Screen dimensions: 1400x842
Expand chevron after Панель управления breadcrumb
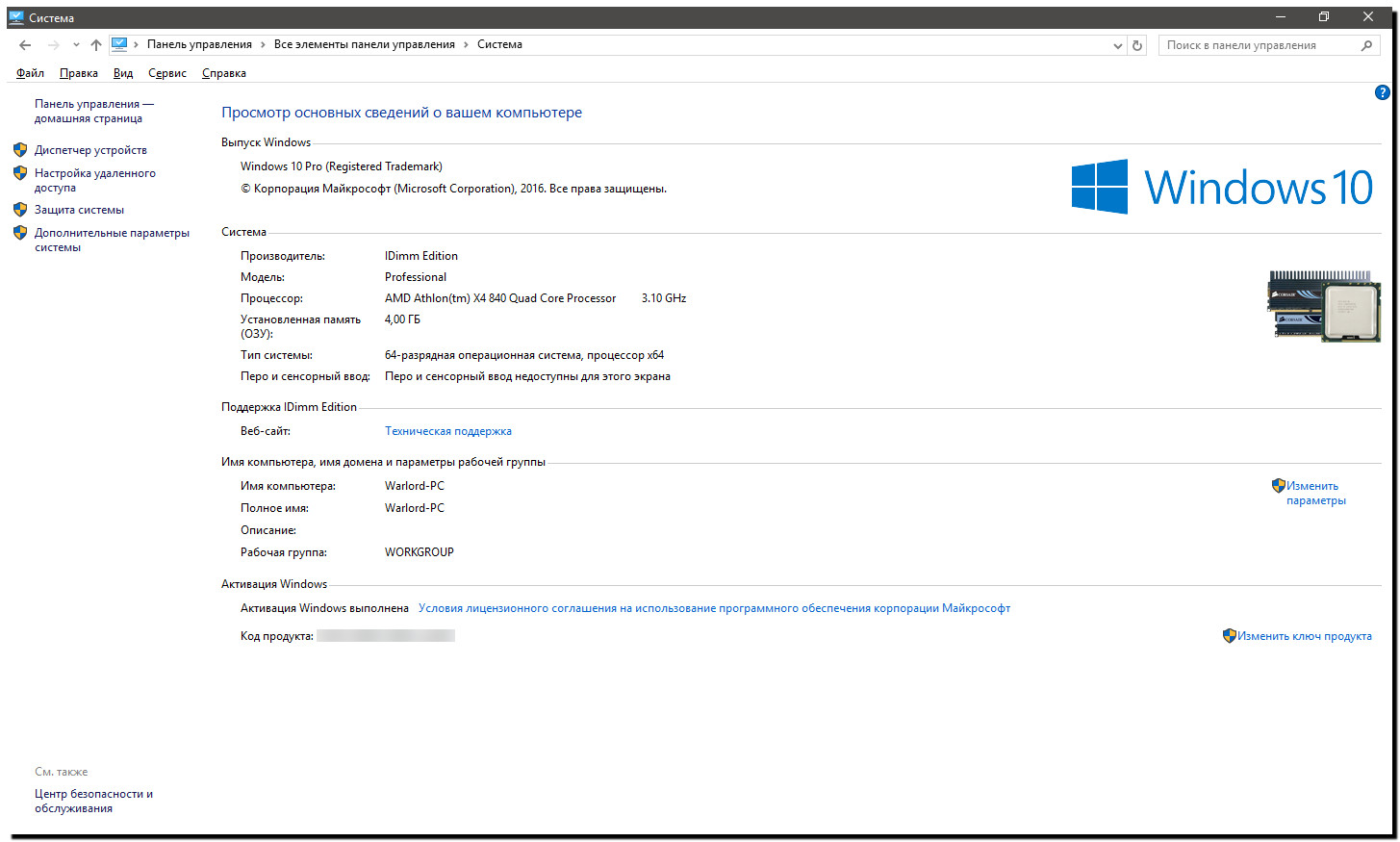[x=264, y=44]
